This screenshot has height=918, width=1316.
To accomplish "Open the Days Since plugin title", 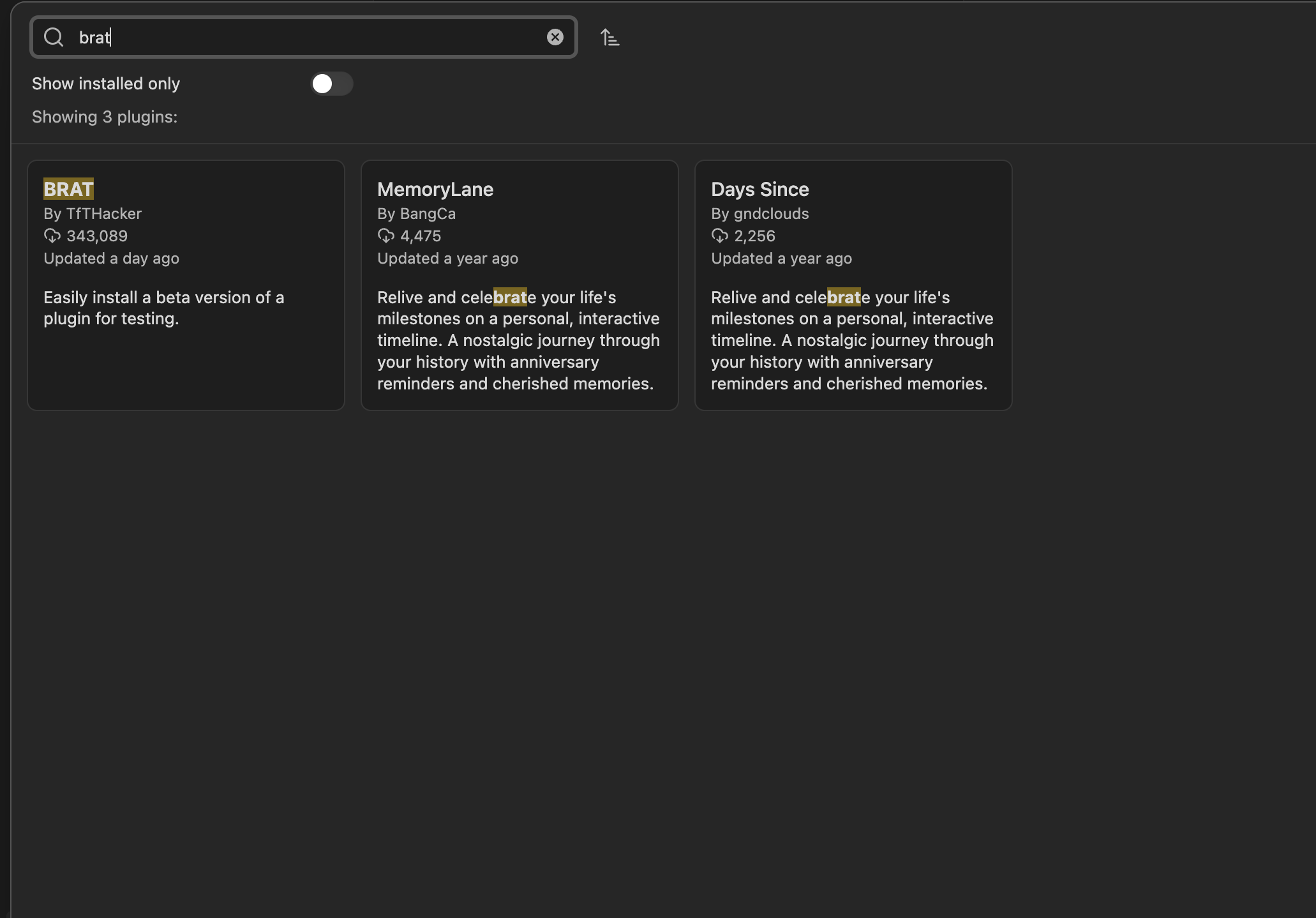I will 759,189.
